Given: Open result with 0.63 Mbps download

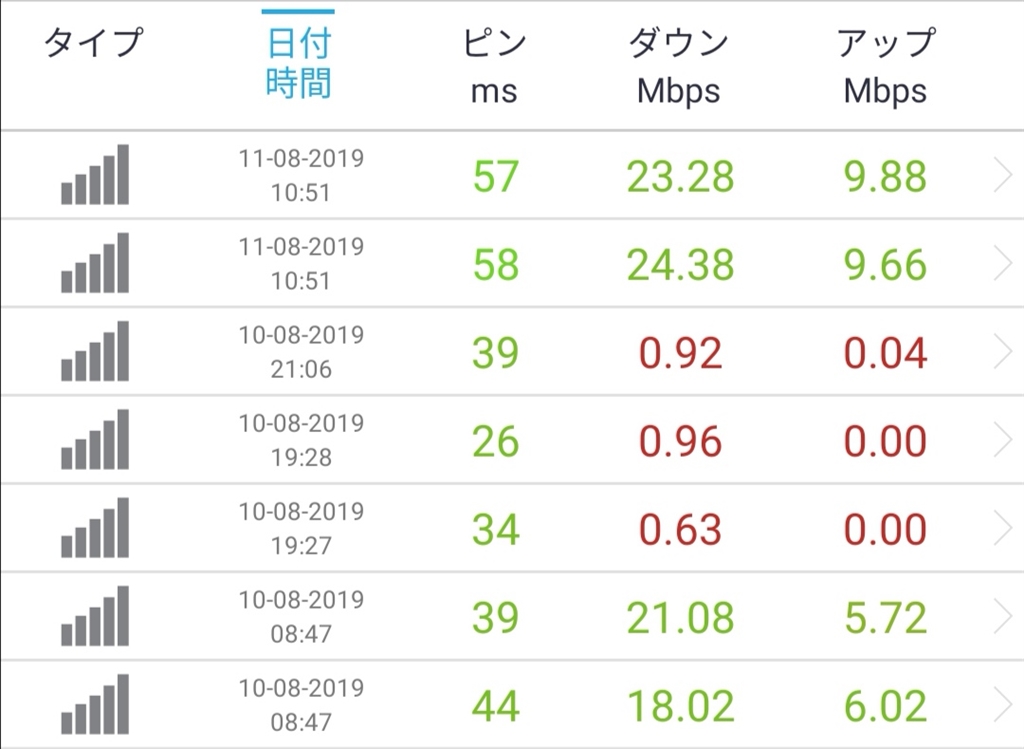Looking at the screenshot, I should 680,529.
